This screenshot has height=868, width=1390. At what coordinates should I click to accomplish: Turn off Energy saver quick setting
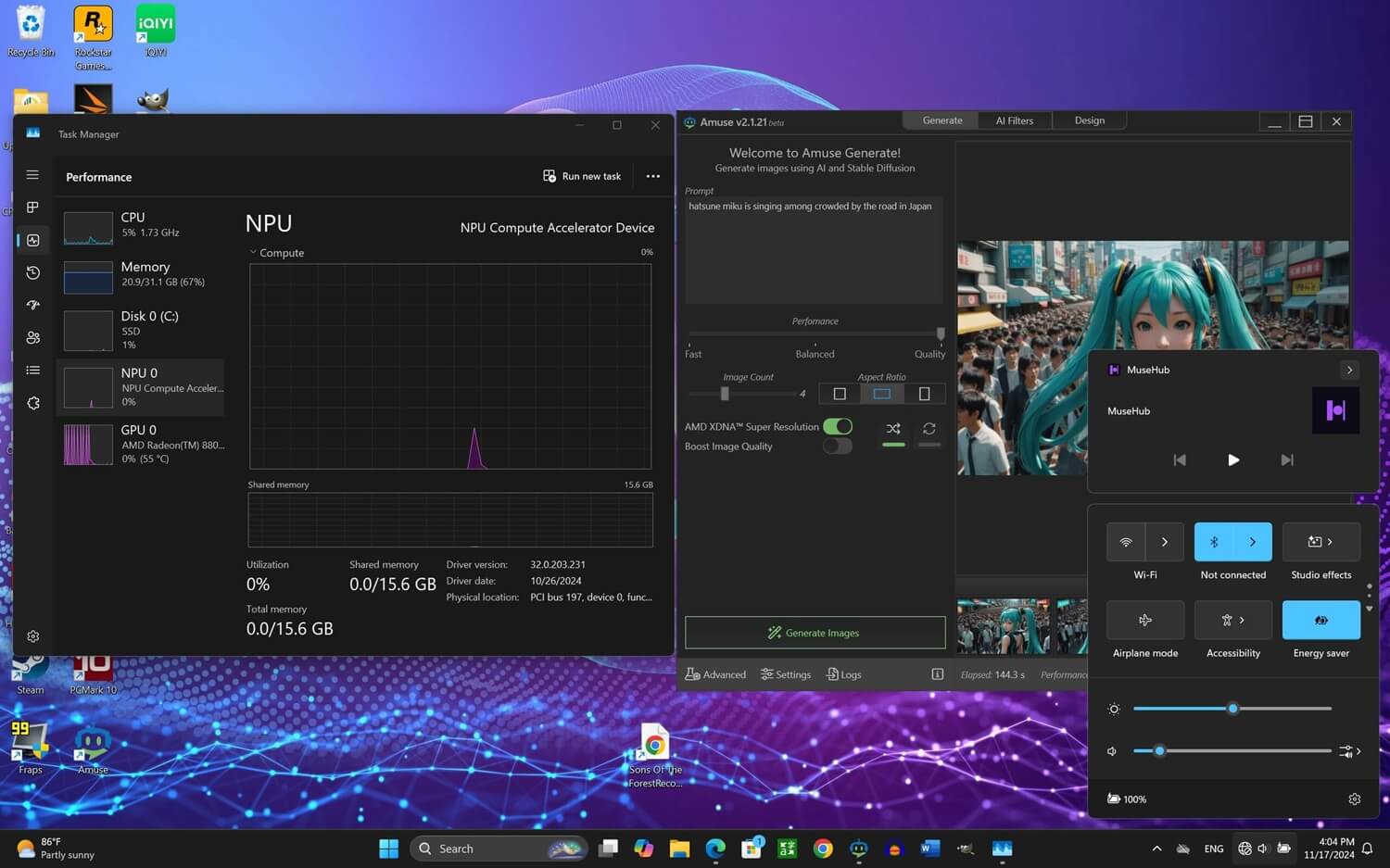click(x=1321, y=620)
